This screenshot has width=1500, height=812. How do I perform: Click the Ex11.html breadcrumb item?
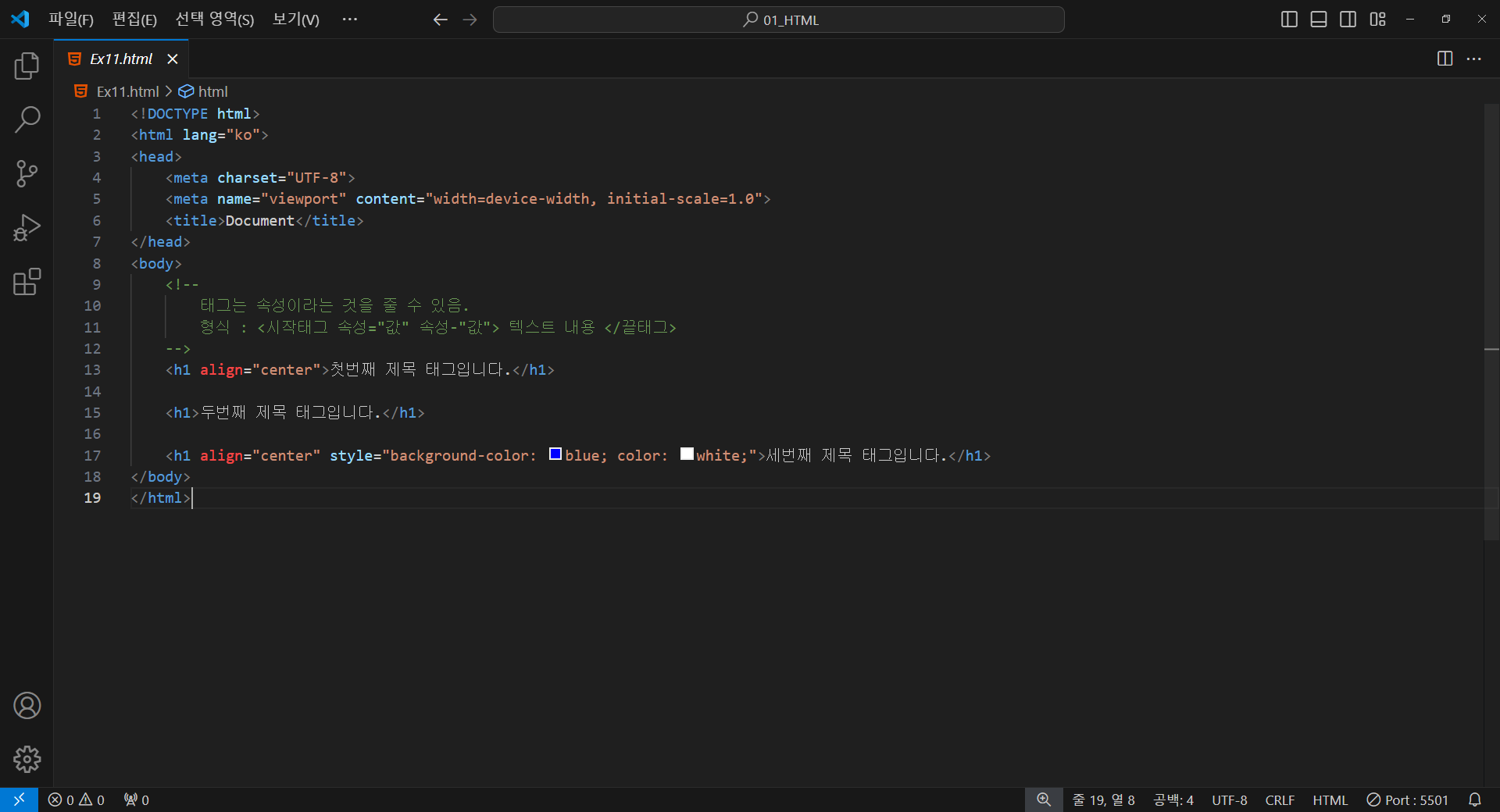[x=127, y=91]
